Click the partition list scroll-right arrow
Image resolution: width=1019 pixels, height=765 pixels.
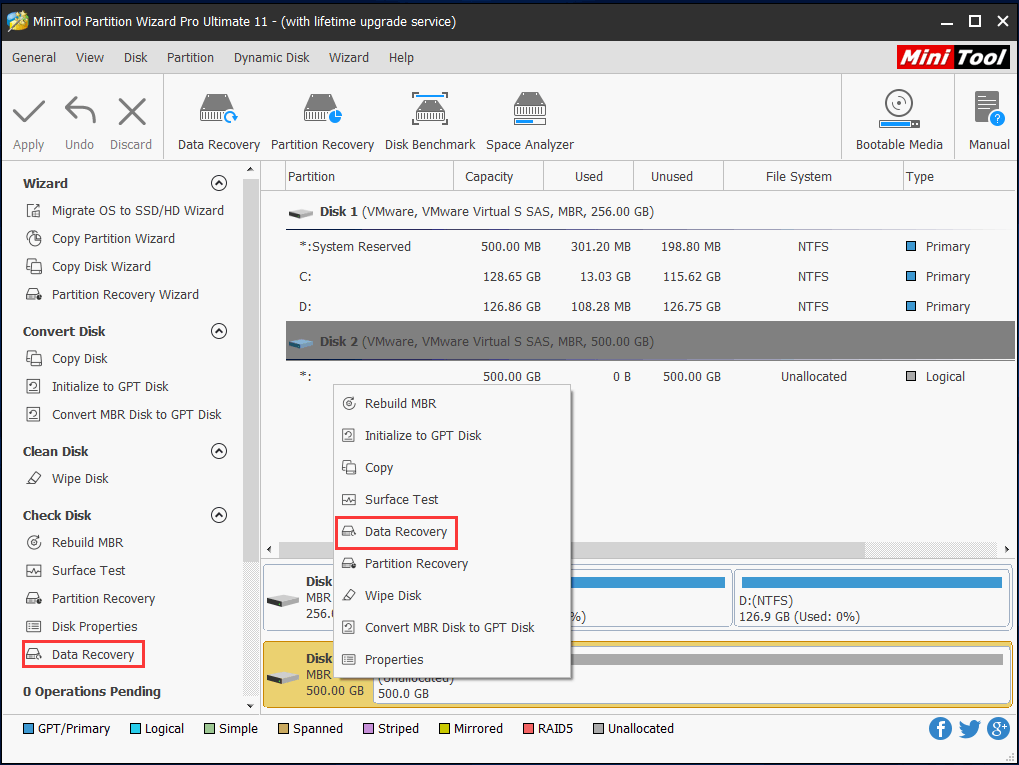(x=1007, y=550)
